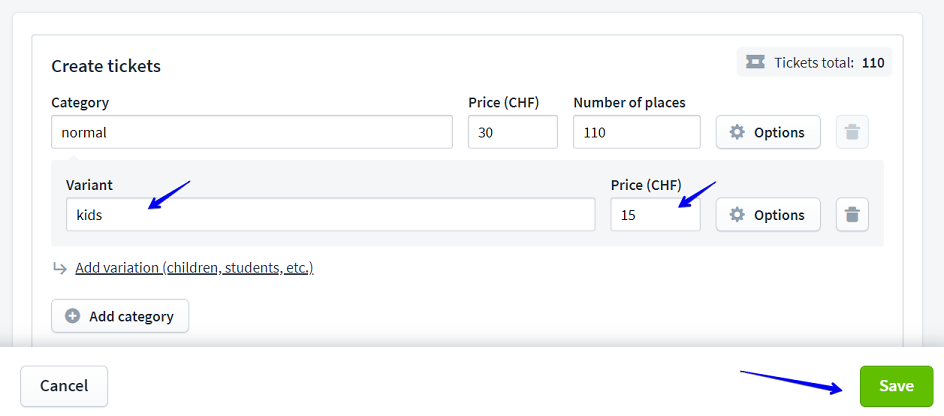Click the Variant field containing kids
The height and width of the screenshot is (416, 944).
pos(330,215)
